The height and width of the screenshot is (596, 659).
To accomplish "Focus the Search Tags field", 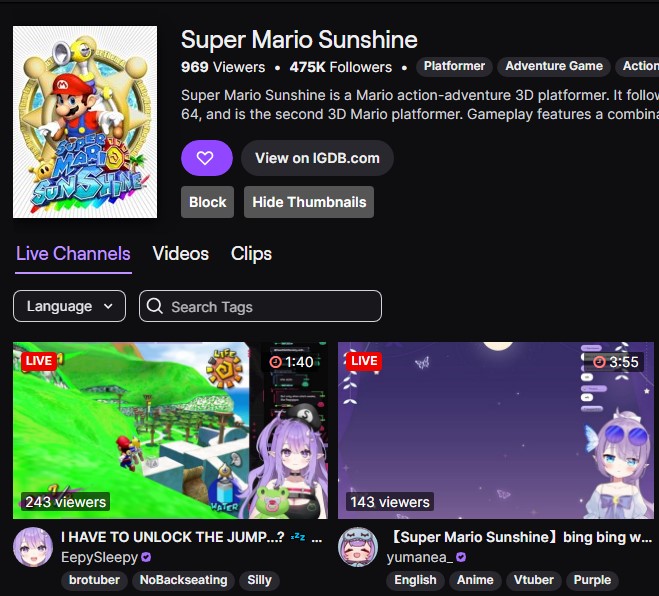I will (x=261, y=306).
